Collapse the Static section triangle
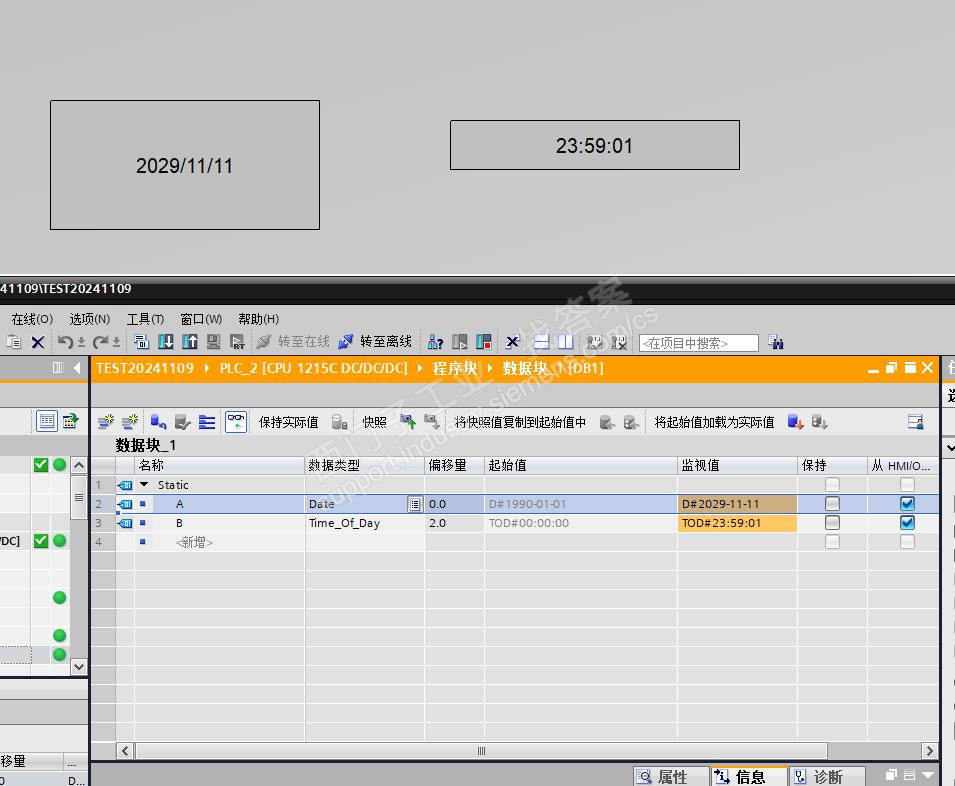 tap(144, 485)
